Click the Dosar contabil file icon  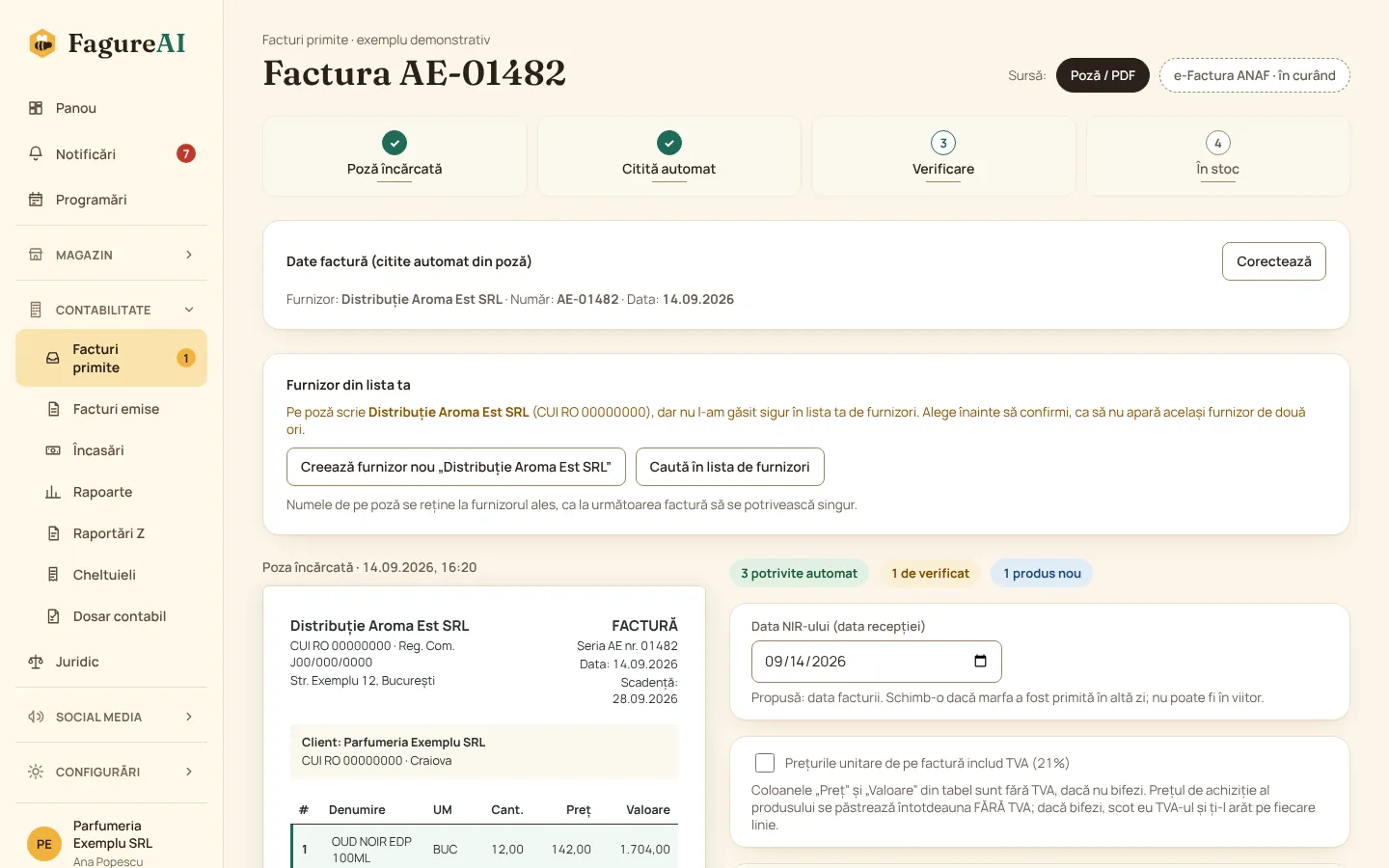(x=53, y=616)
